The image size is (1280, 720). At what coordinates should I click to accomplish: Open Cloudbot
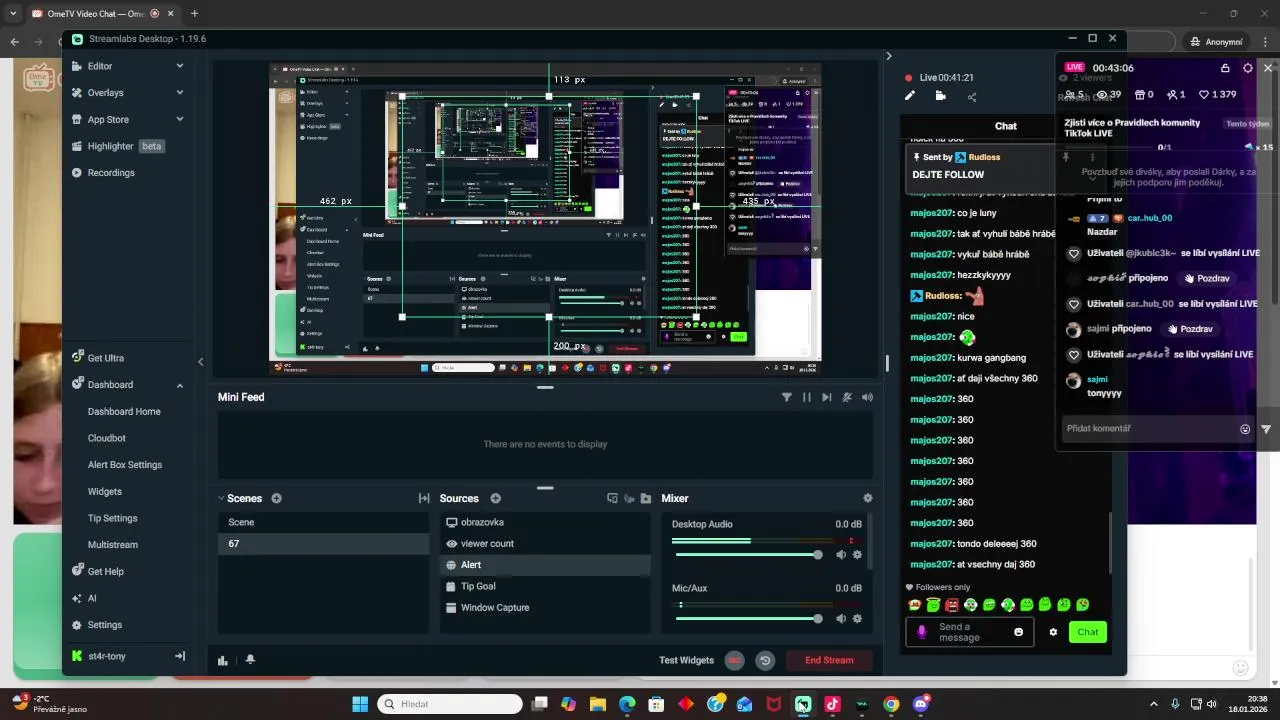click(x=107, y=438)
